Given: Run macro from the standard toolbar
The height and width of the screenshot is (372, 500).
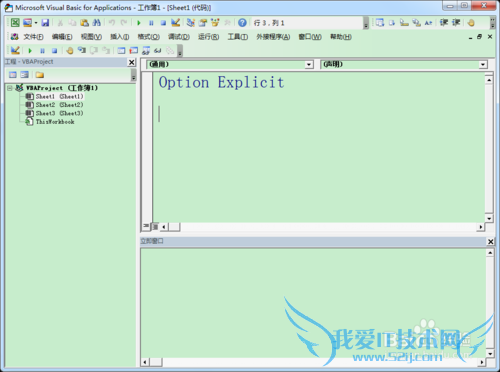Looking at the screenshot, I should click(x=139, y=23).
